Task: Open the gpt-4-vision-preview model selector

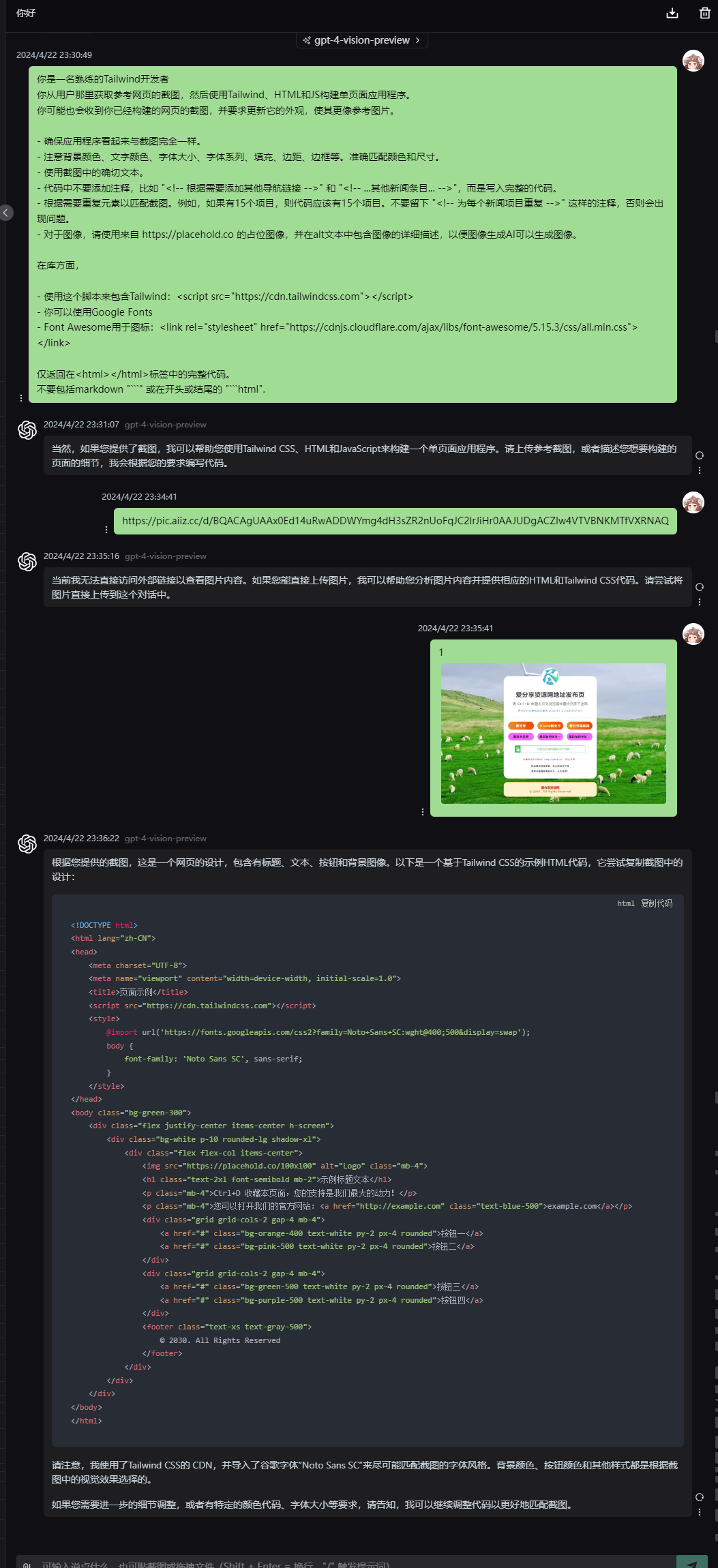Action: pos(361,40)
